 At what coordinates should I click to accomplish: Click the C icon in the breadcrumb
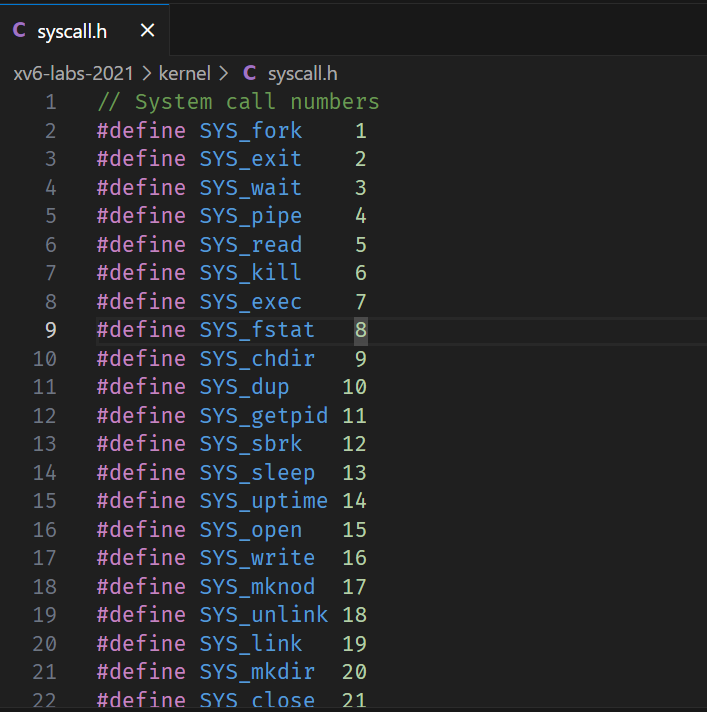(249, 73)
